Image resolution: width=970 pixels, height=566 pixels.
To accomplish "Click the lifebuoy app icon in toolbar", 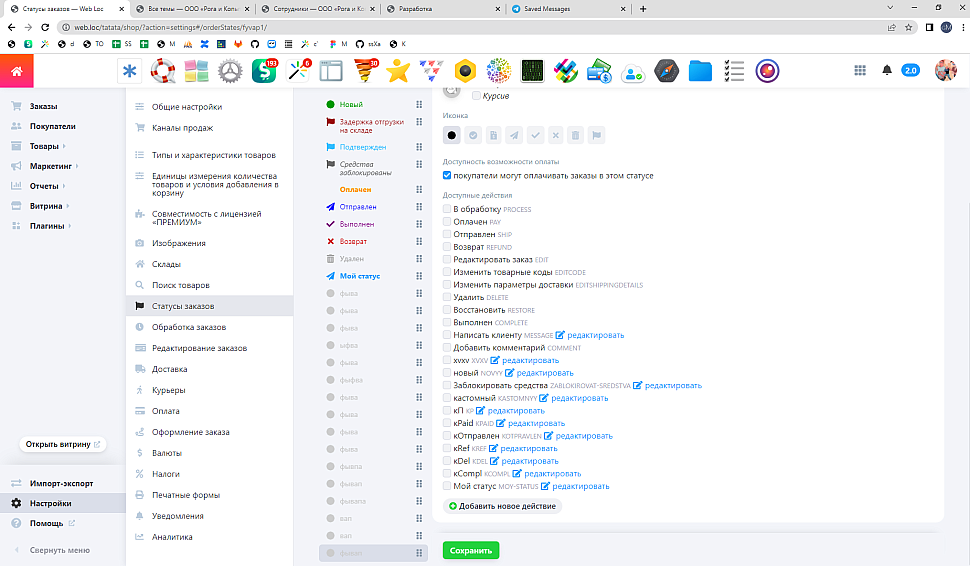I will (x=163, y=71).
